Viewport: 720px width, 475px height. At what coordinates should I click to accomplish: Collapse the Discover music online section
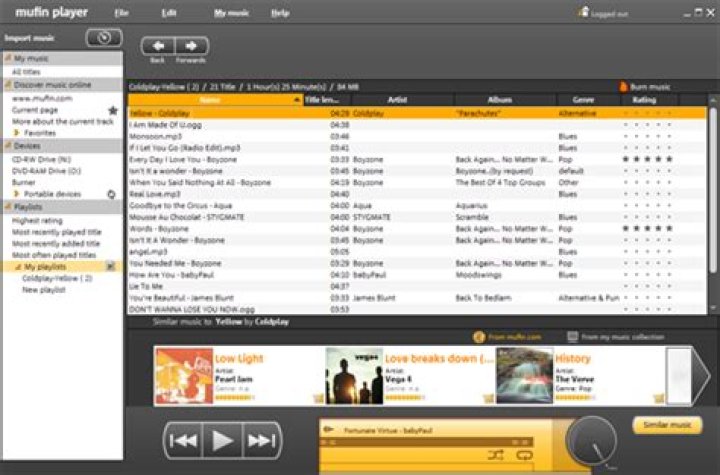[8, 85]
